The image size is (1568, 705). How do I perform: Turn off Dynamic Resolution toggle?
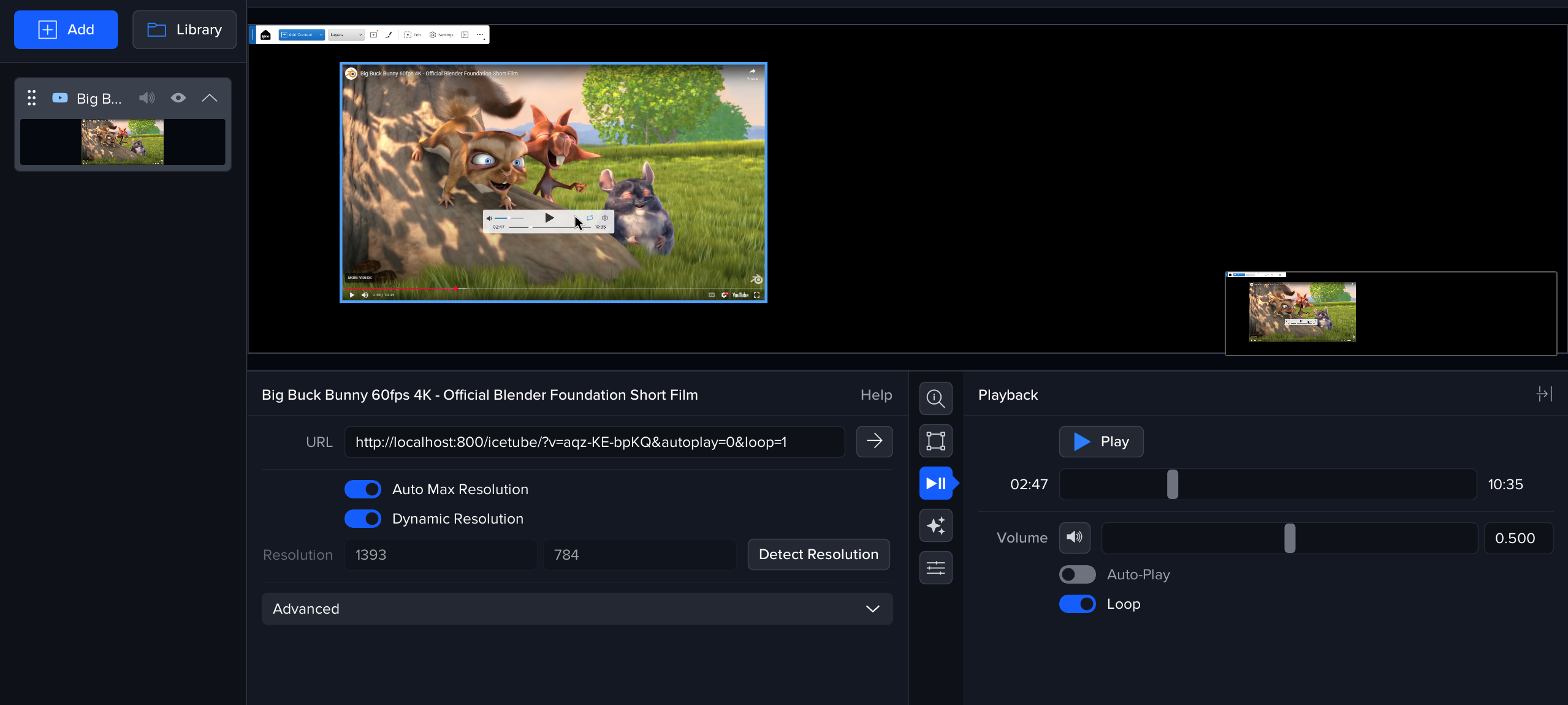click(x=363, y=519)
